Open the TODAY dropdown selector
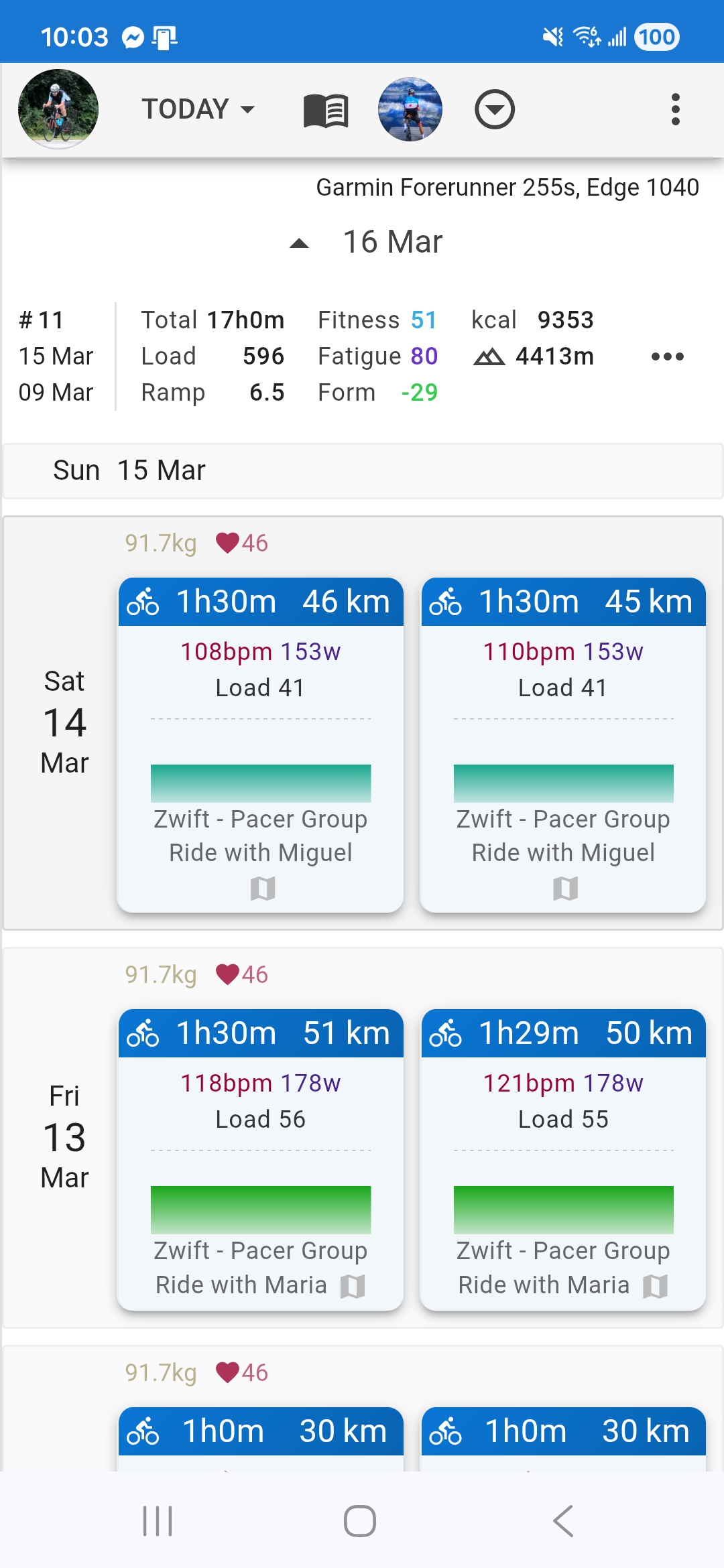This screenshot has height=1568, width=724. pyautogui.click(x=198, y=109)
